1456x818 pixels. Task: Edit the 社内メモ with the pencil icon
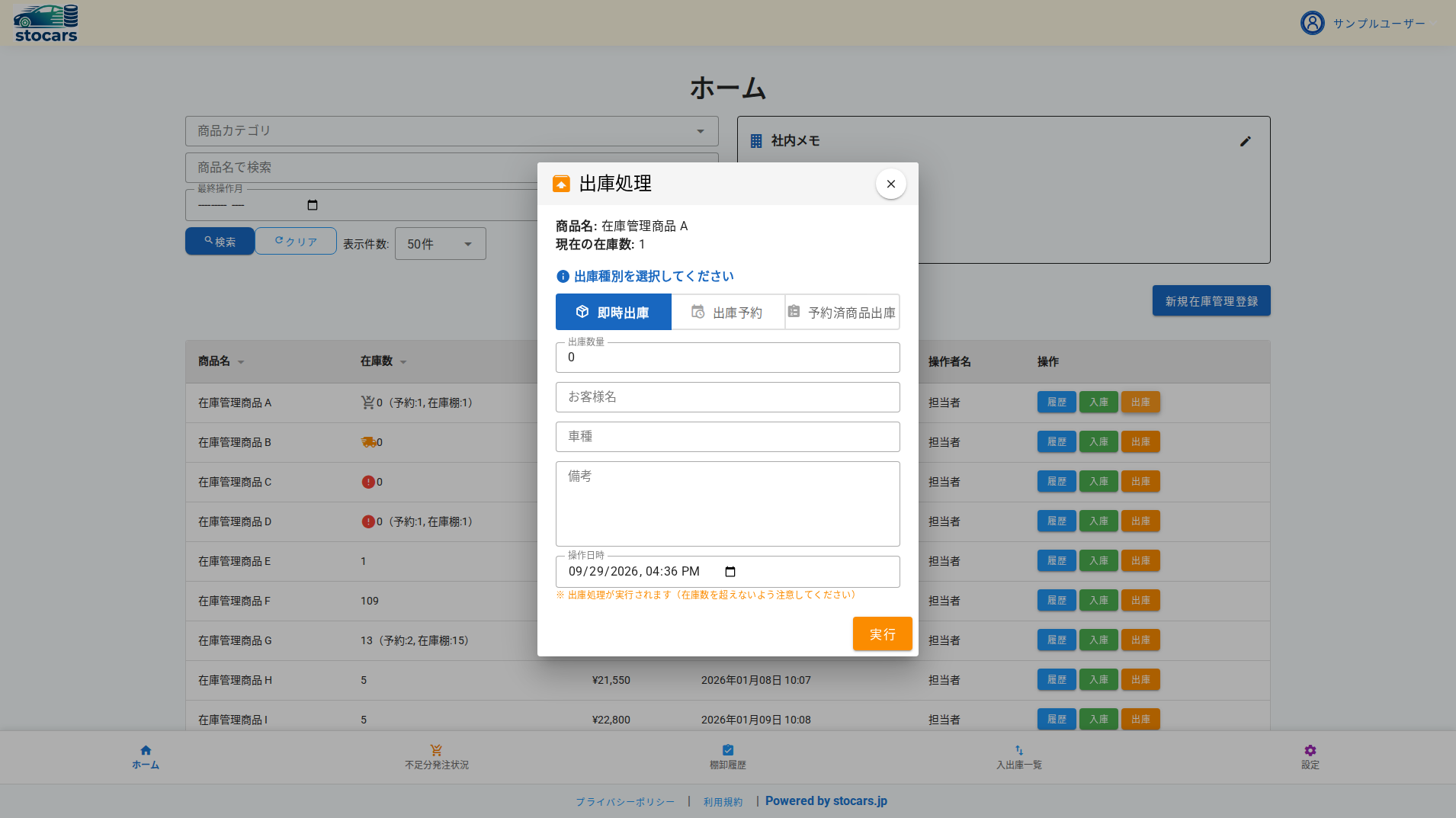(1245, 141)
